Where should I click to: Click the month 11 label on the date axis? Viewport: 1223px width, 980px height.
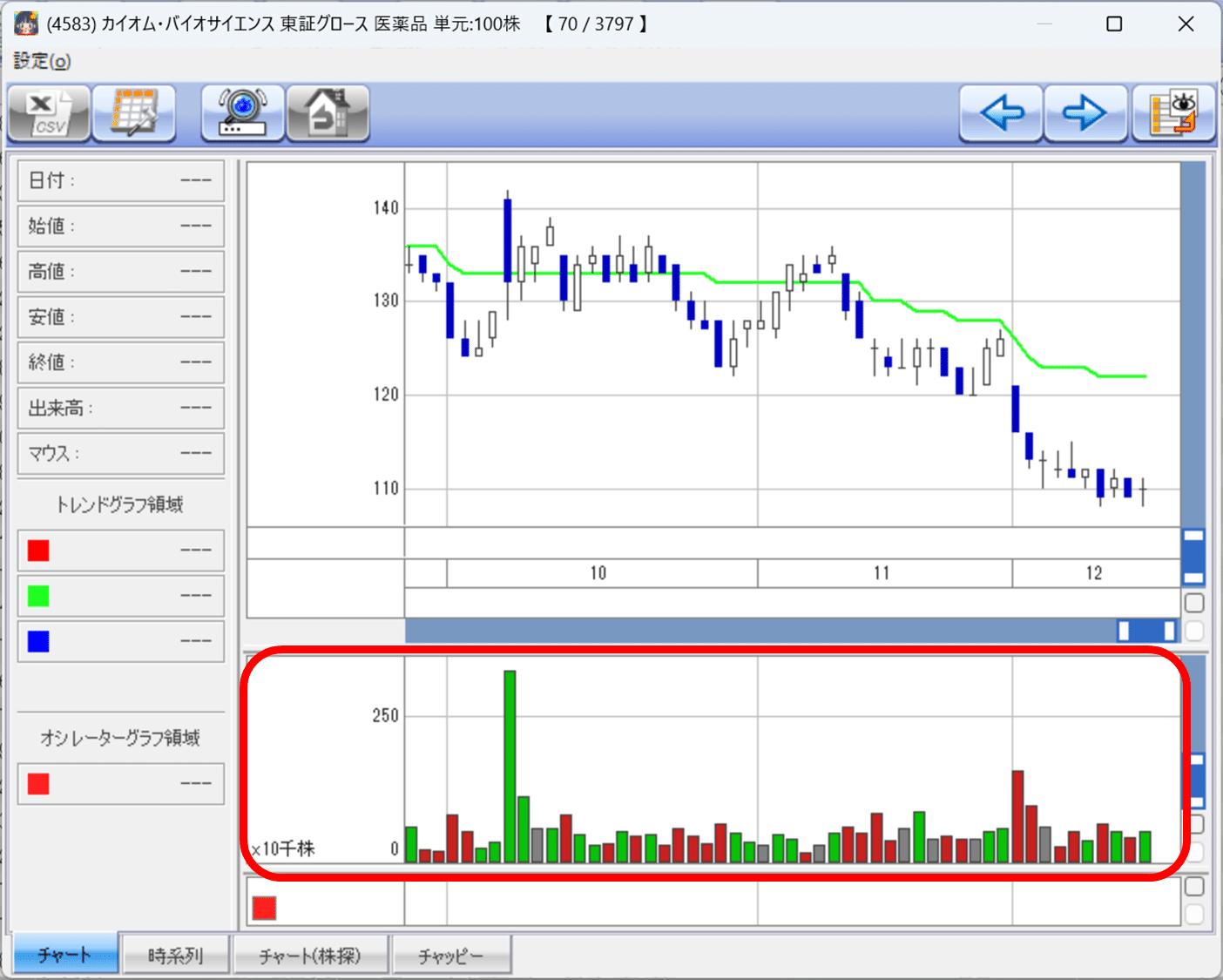882,573
